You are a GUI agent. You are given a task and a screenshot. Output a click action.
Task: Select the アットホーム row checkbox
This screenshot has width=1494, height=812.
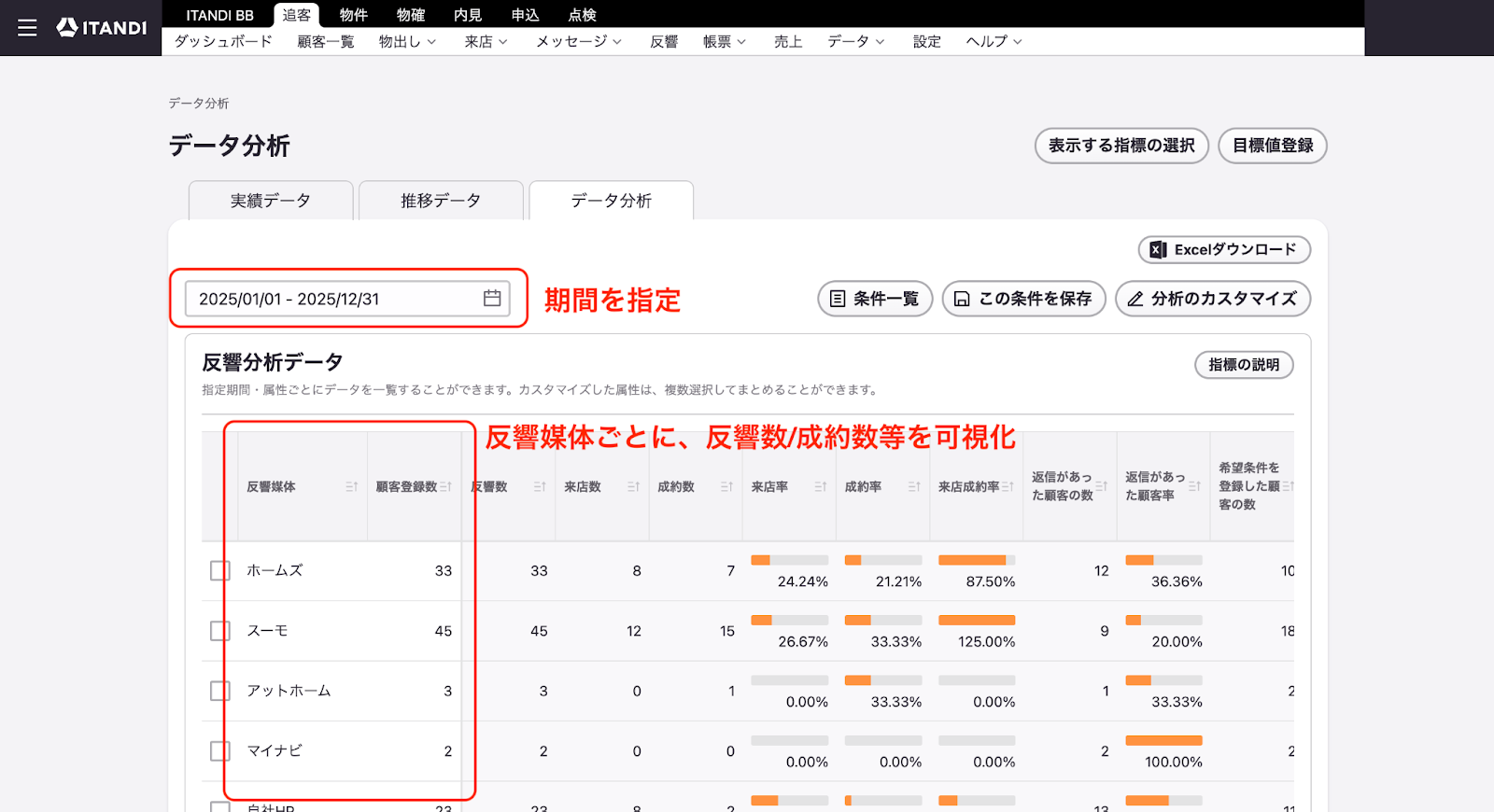point(220,691)
